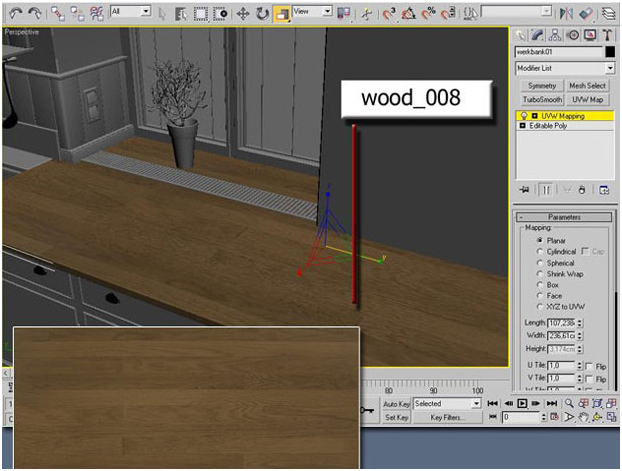622x471 pixels.
Task: Click Configure Modifier Sets icon
Action: click(x=604, y=190)
